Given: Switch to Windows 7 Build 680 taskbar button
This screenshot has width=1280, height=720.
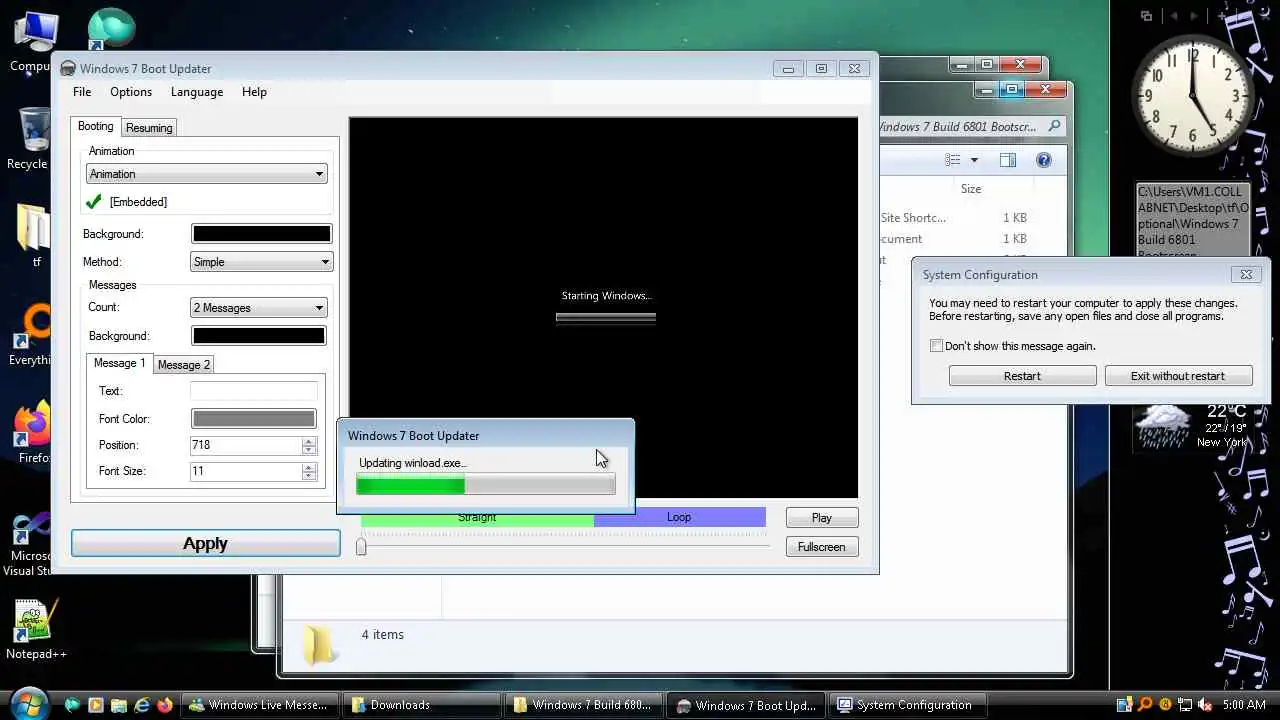Looking at the screenshot, I should click(583, 705).
